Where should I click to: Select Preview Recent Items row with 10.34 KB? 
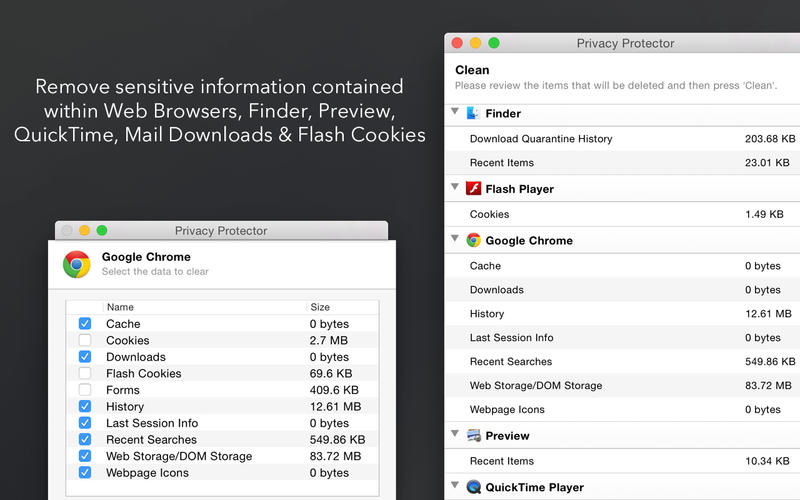623,461
